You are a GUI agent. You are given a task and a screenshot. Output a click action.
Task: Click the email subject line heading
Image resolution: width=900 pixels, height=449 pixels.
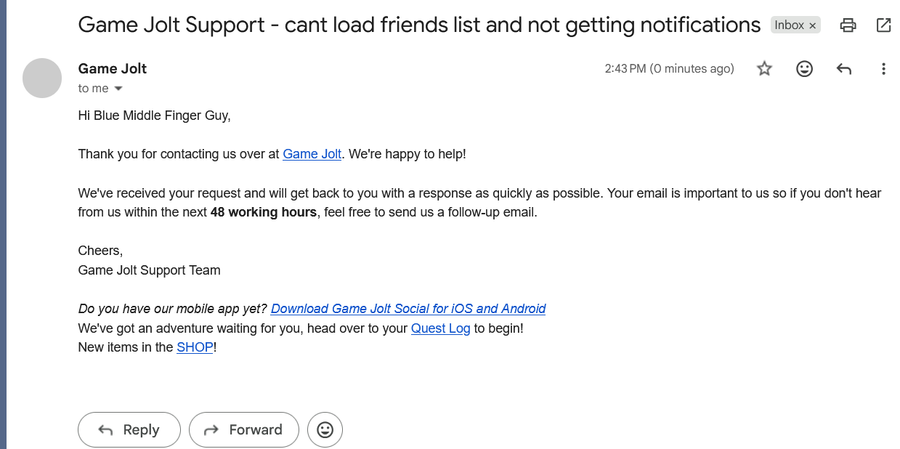419,24
